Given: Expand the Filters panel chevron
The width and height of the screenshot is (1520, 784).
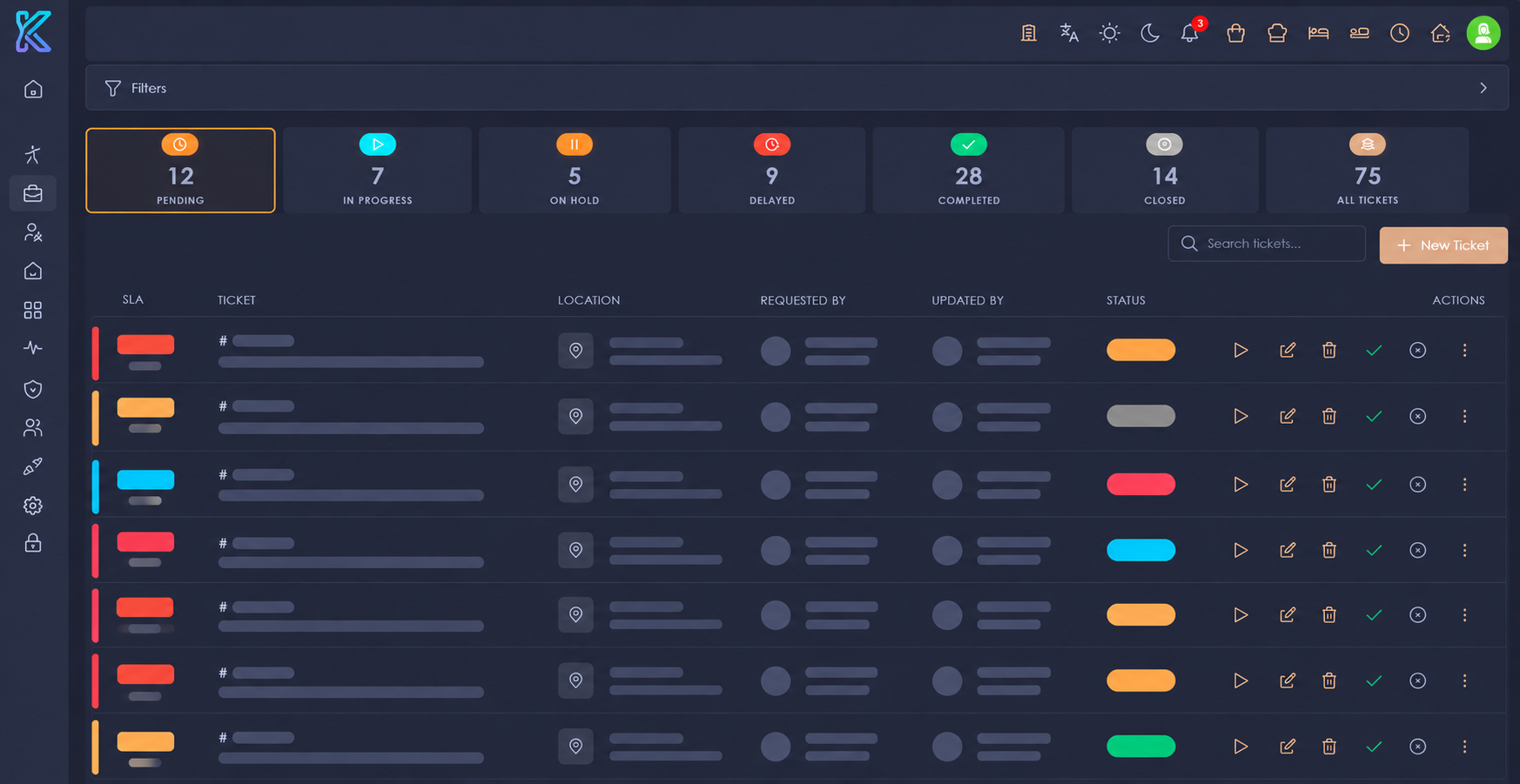Looking at the screenshot, I should 1483,88.
